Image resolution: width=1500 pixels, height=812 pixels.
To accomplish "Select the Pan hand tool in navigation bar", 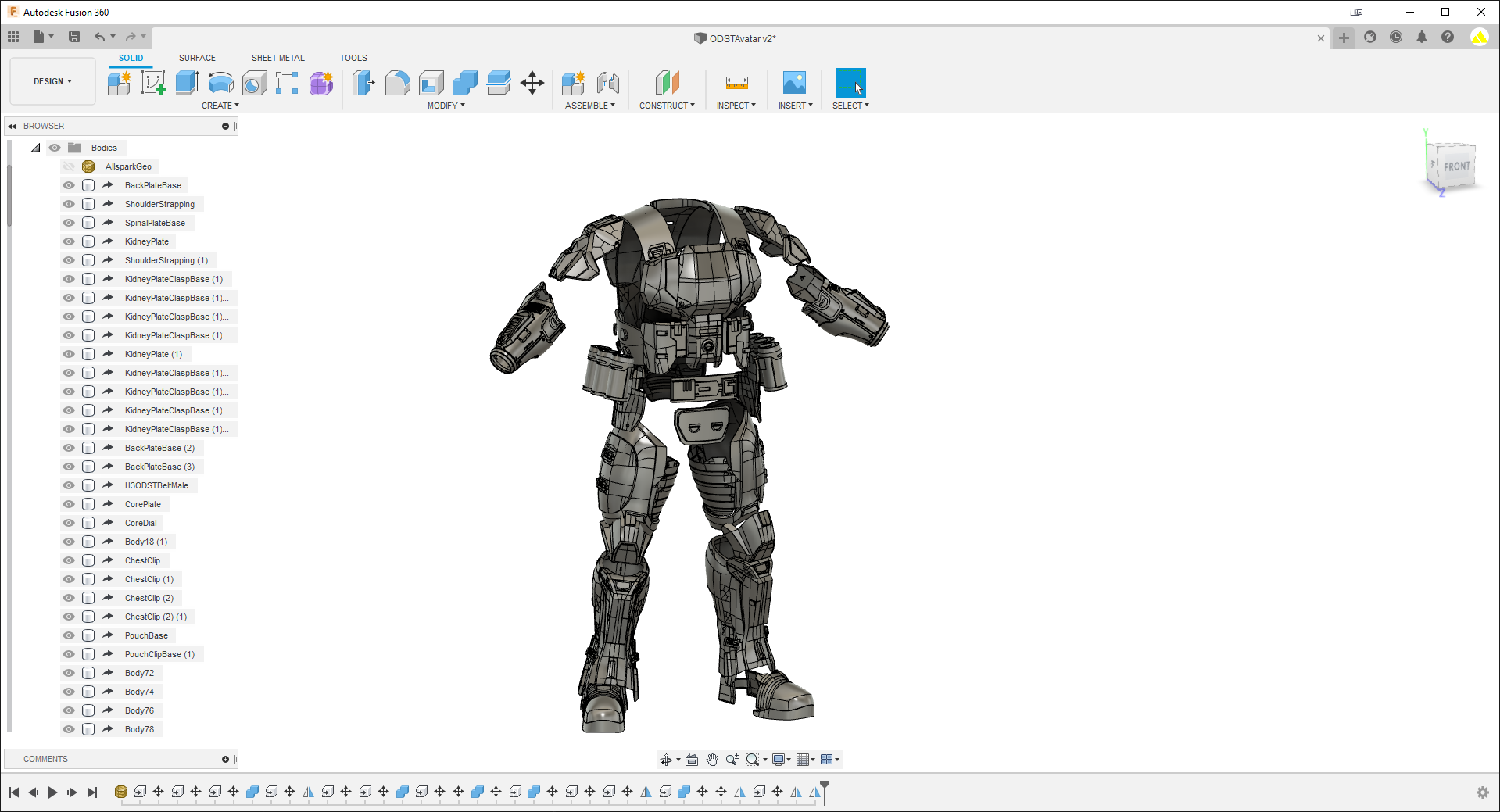I will point(712,760).
